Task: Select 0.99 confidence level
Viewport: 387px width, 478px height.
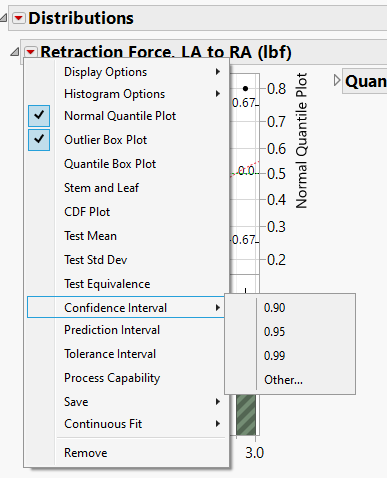Action: [x=290, y=356]
